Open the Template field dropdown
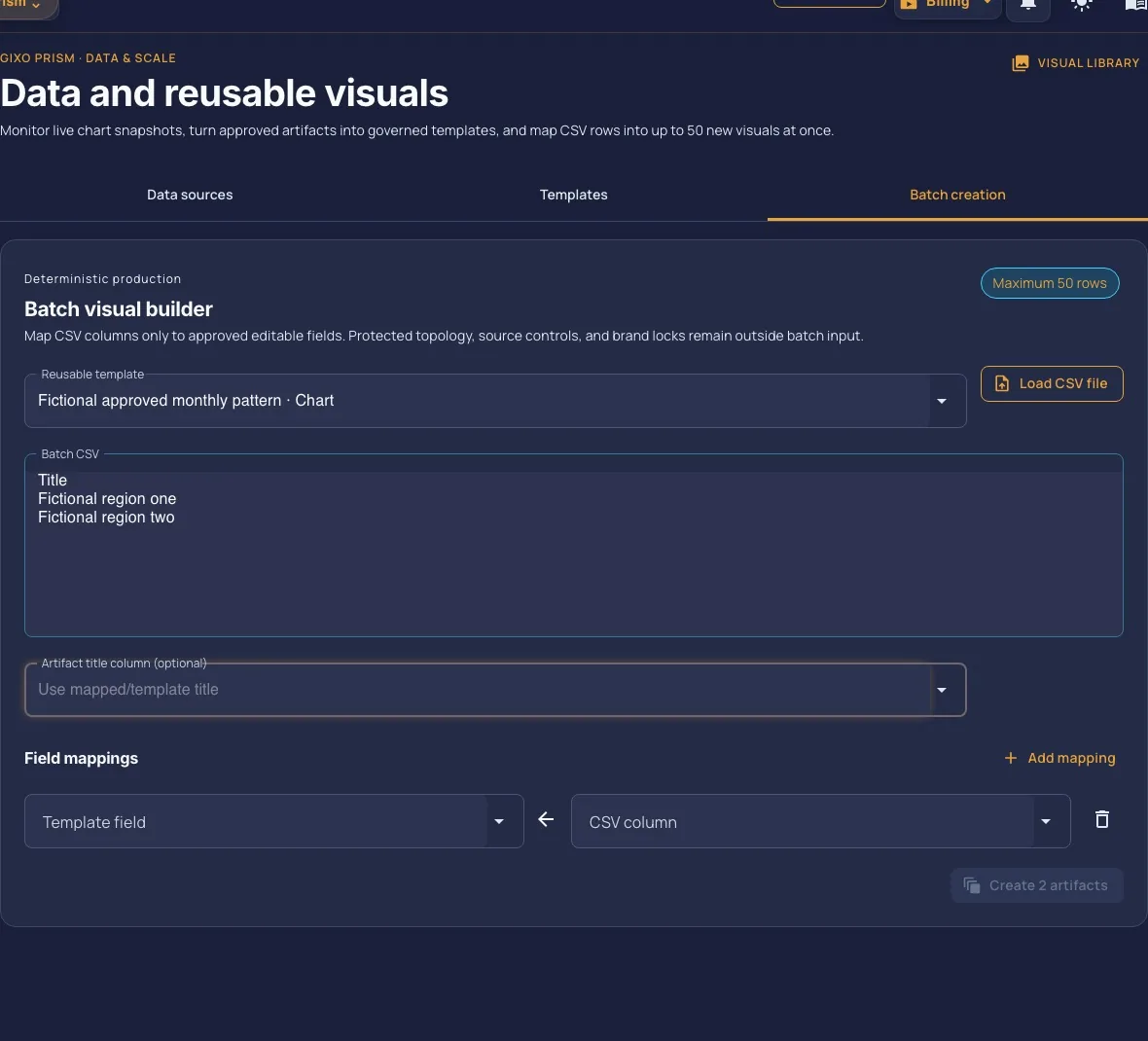The image size is (1148, 1041). pos(273,821)
